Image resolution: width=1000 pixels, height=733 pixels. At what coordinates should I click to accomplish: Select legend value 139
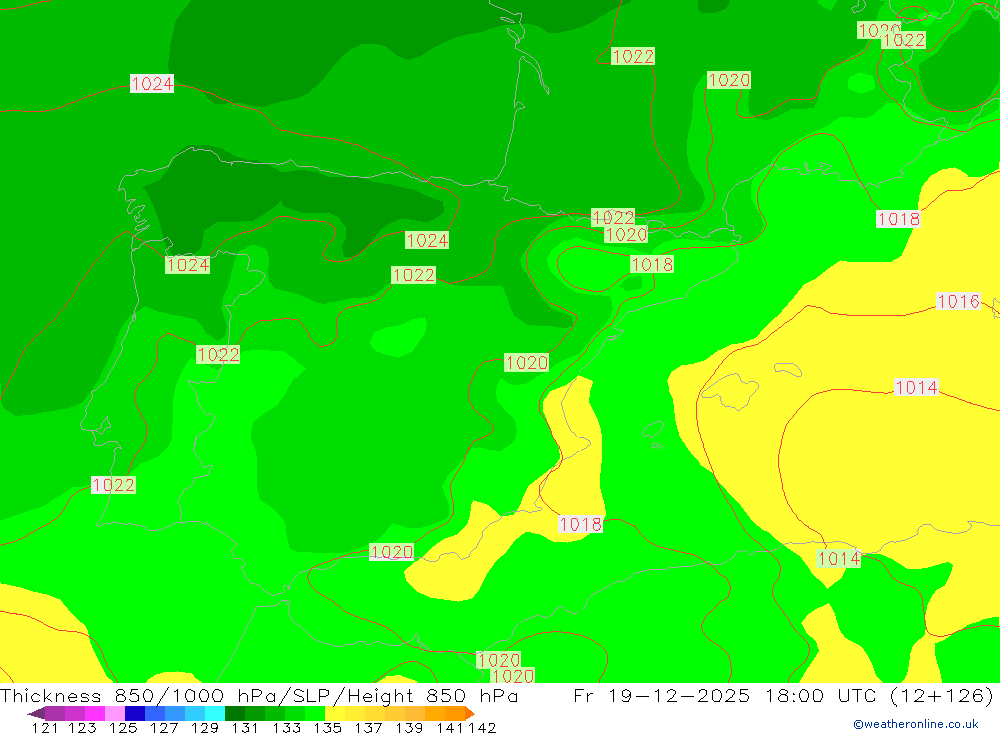click(409, 727)
